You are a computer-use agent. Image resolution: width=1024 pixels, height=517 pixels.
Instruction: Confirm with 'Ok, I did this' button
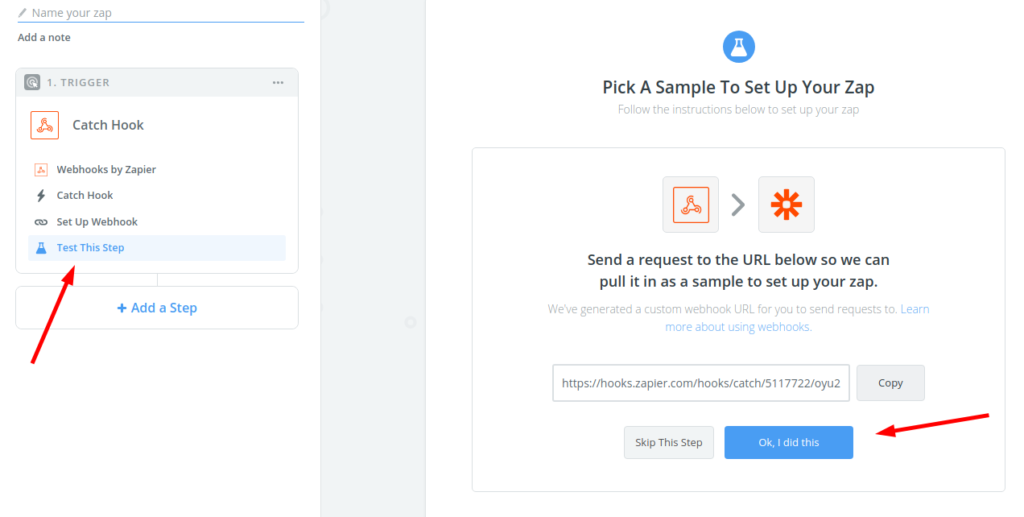point(788,443)
